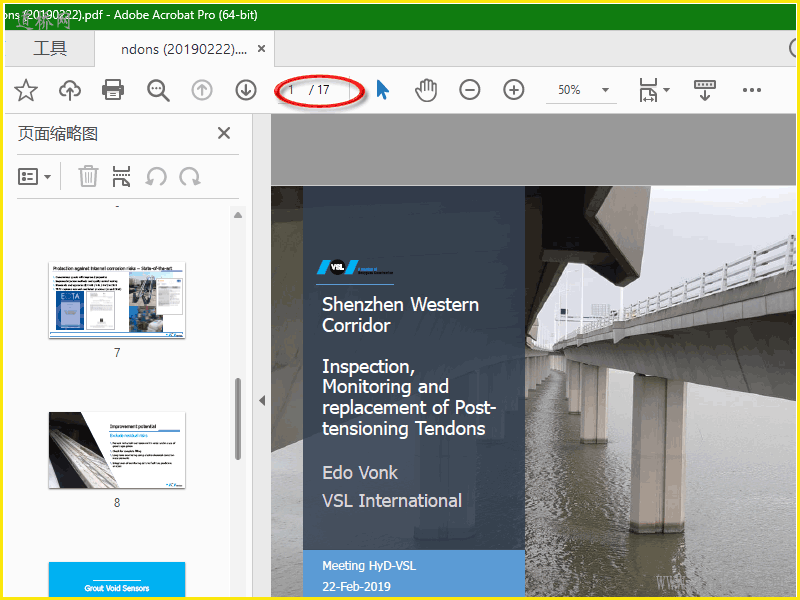Image resolution: width=800 pixels, height=600 pixels.
Task: Open find text magnifier tool
Action: coord(158,90)
